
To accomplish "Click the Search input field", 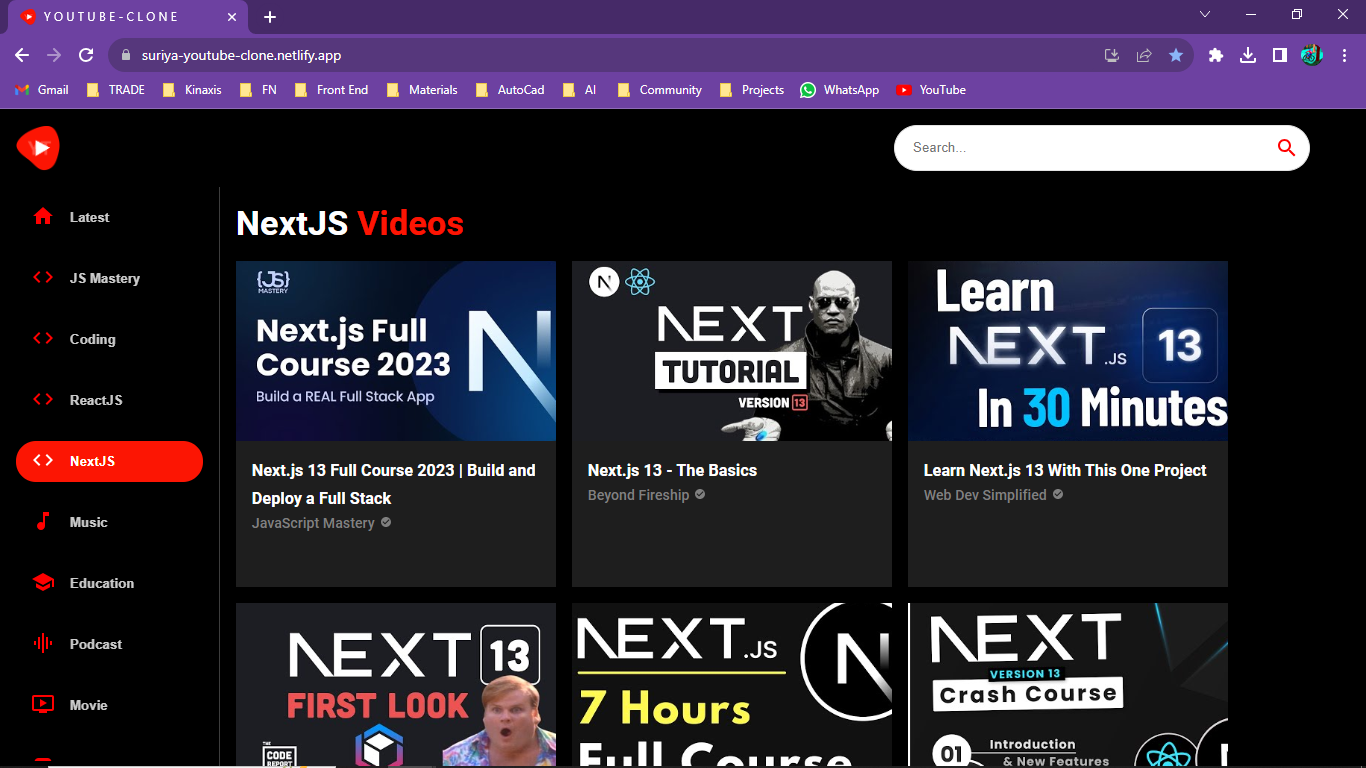I will [1085, 148].
